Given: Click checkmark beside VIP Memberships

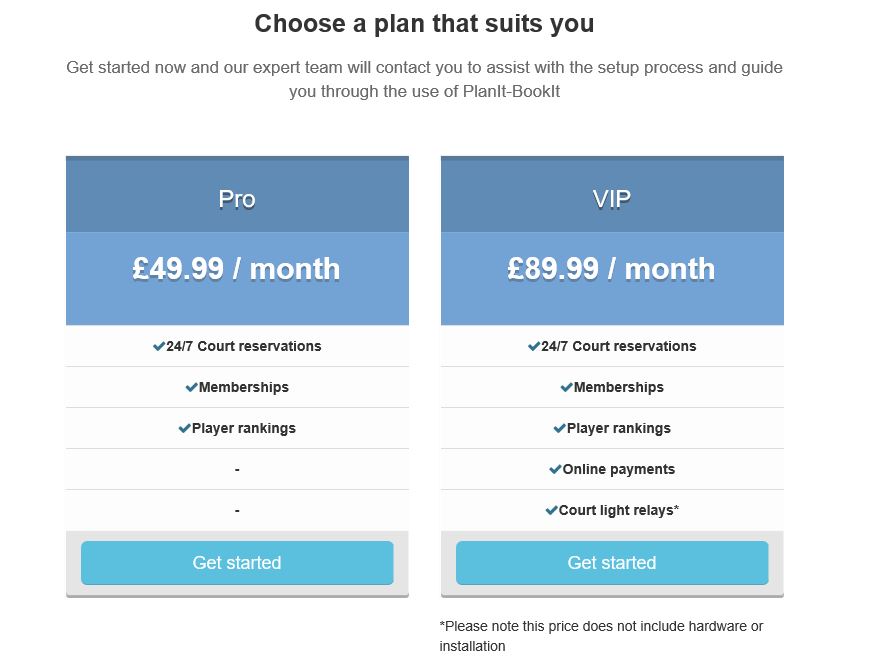Looking at the screenshot, I should pyautogui.click(x=567, y=387).
